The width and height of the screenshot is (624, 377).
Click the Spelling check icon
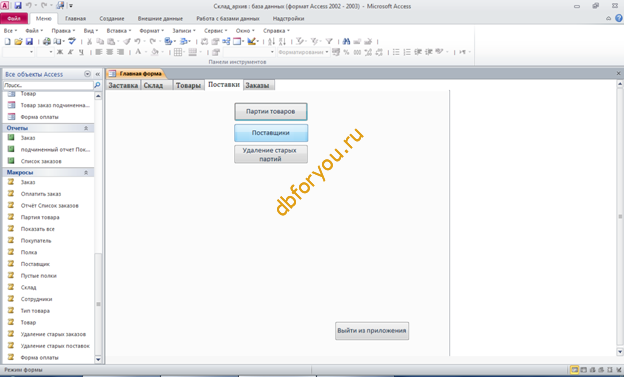click(72, 41)
